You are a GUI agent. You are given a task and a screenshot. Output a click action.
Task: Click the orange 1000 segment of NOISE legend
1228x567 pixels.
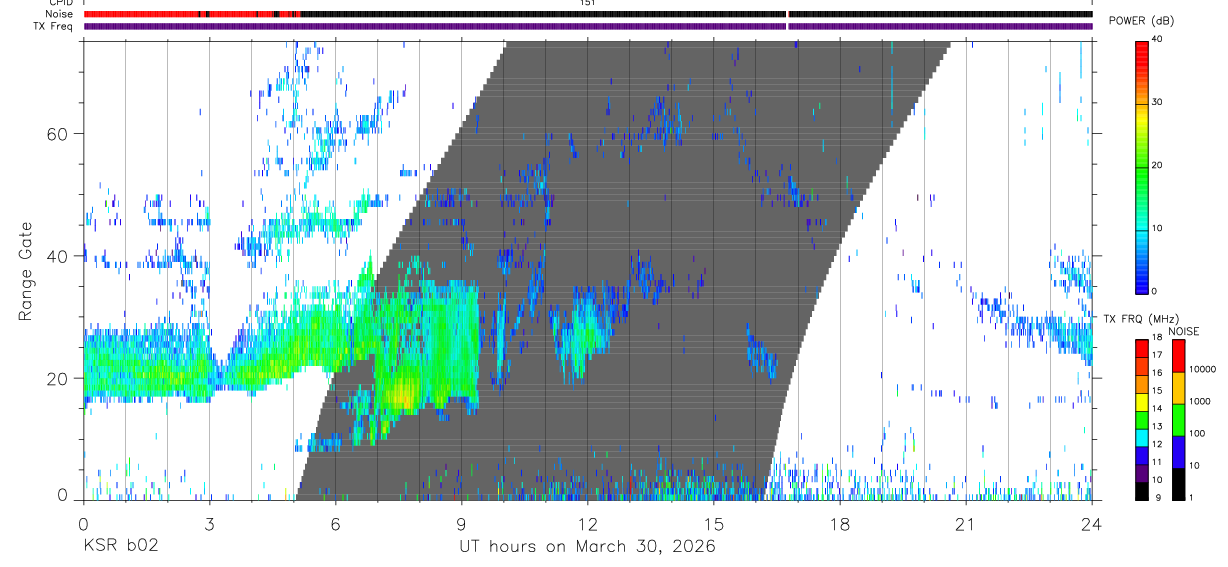1178,388
